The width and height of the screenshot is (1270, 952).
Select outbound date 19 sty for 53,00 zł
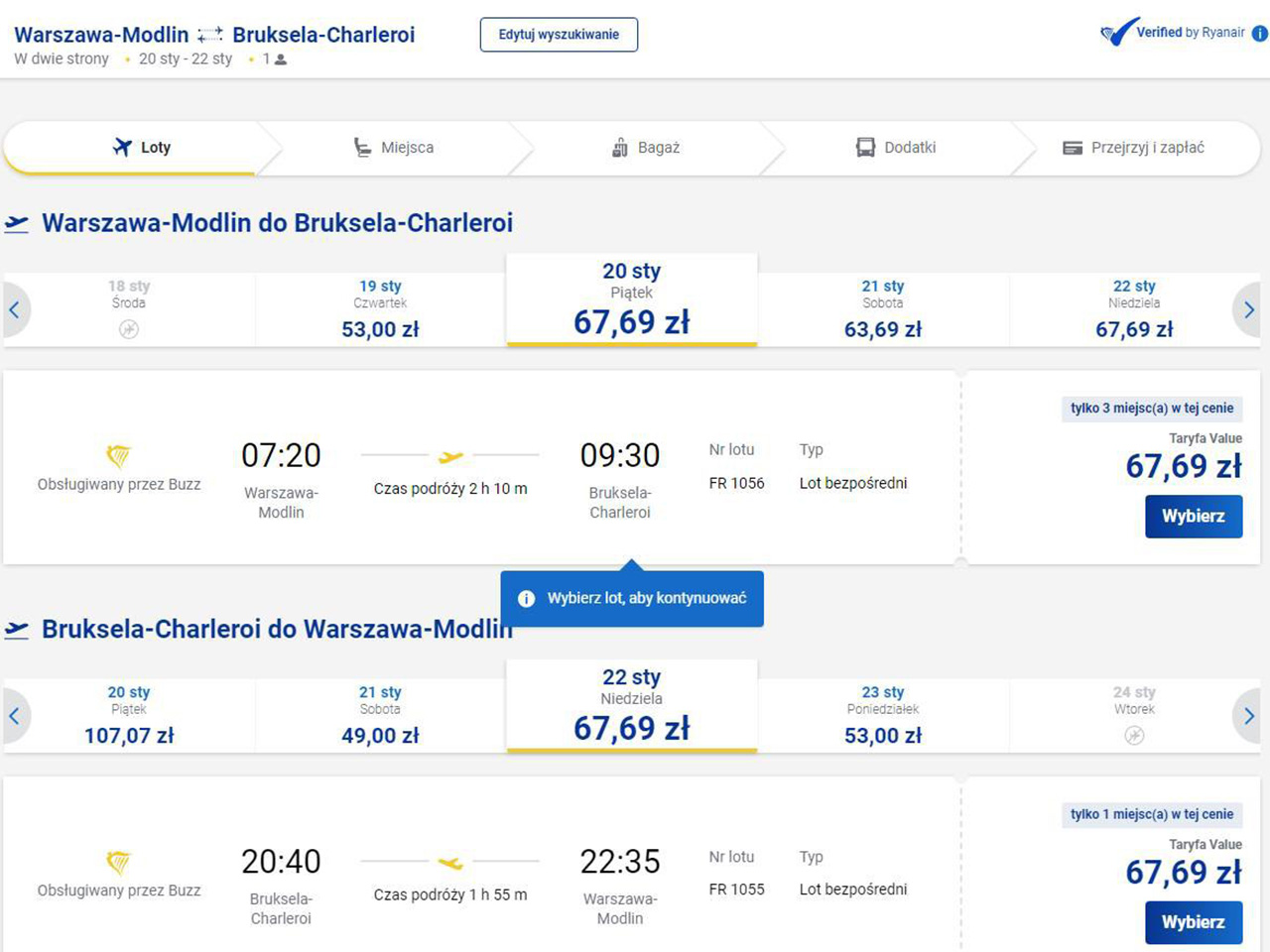pyautogui.click(x=380, y=309)
